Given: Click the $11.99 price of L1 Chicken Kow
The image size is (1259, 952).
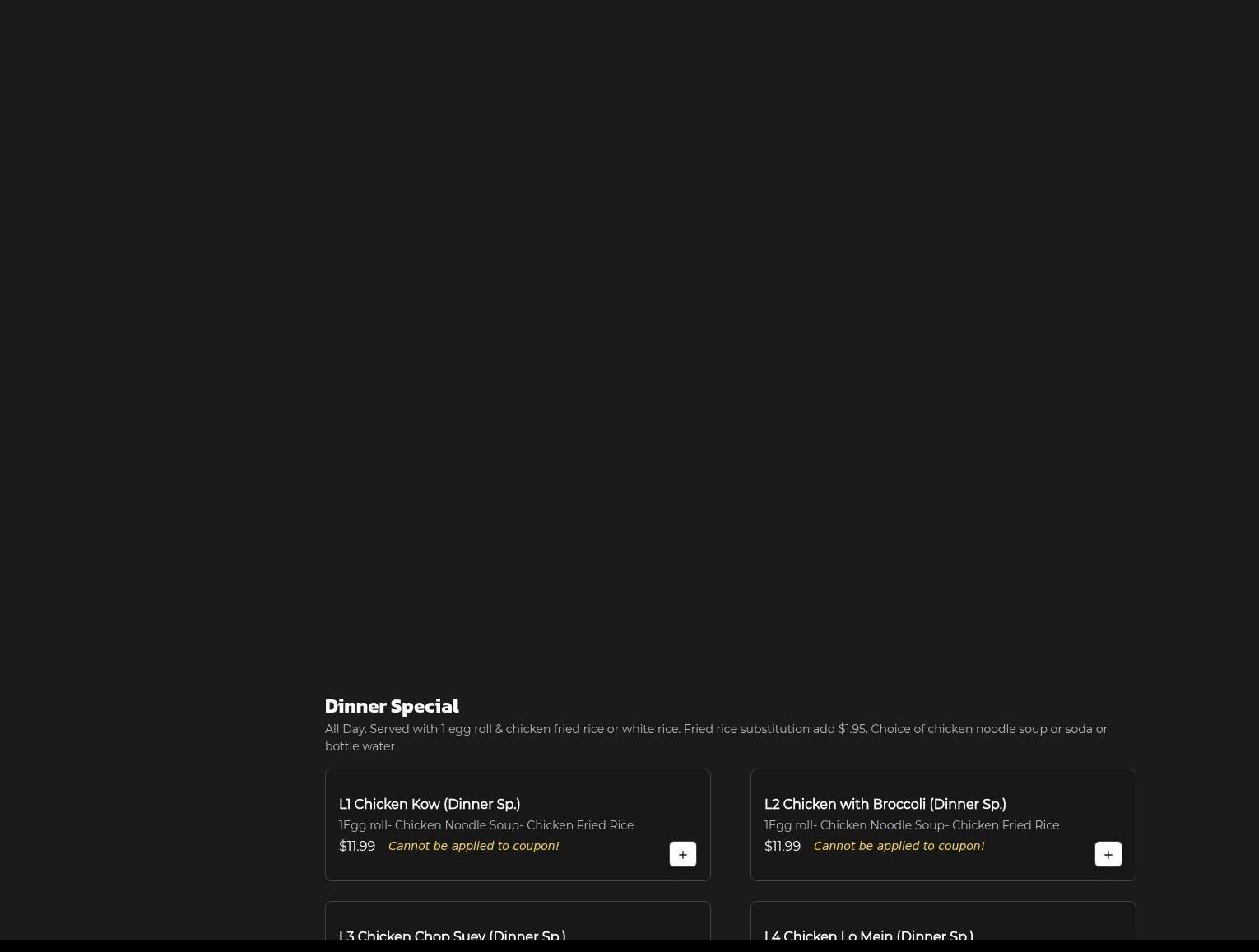Looking at the screenshot, I should pyautogui.click(x=357, y=846).
